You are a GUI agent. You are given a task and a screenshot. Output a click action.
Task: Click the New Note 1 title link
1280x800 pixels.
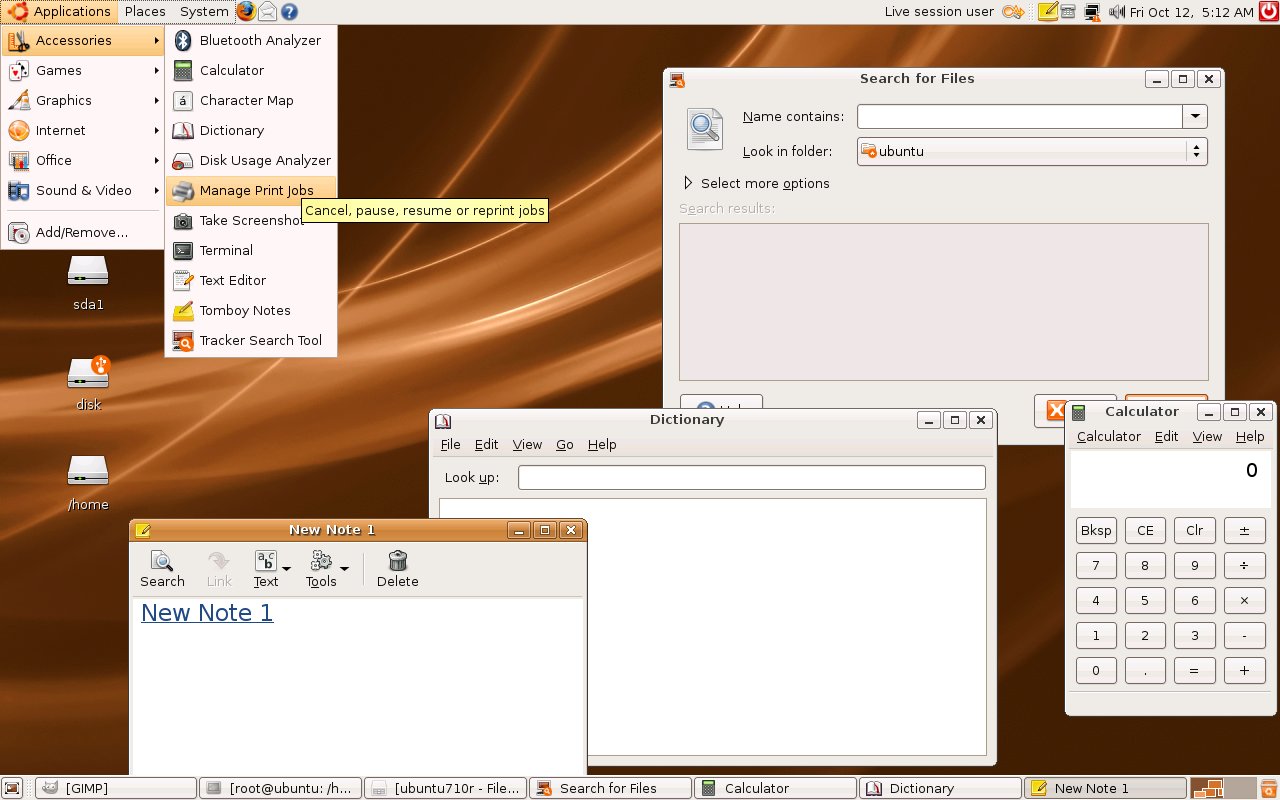tap(207, 613)
